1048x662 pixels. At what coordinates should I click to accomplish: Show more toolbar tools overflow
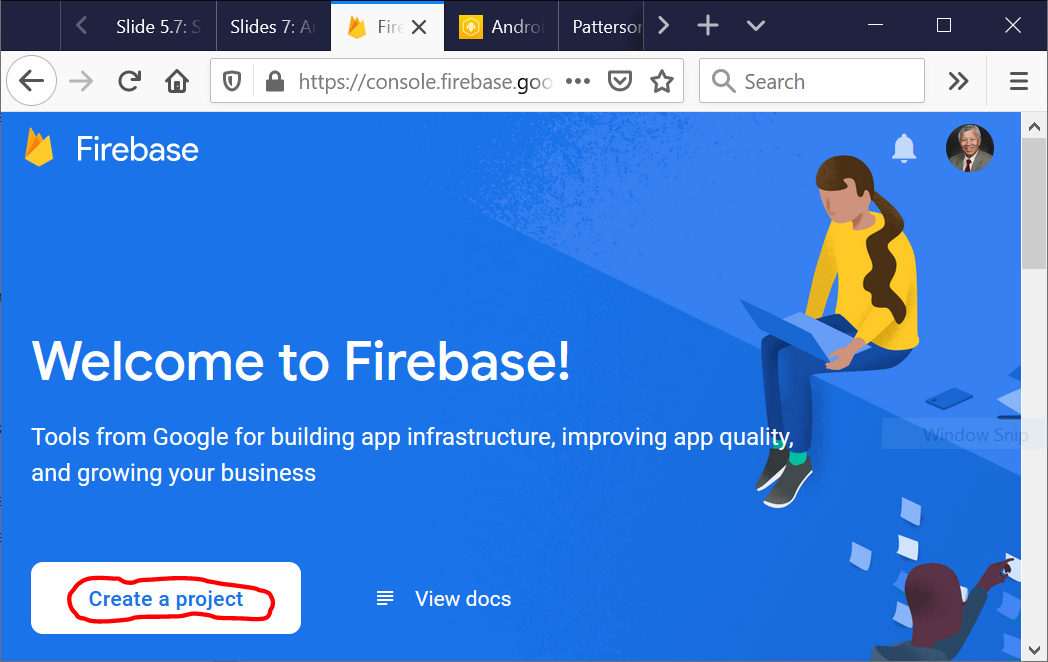[958, 82]
